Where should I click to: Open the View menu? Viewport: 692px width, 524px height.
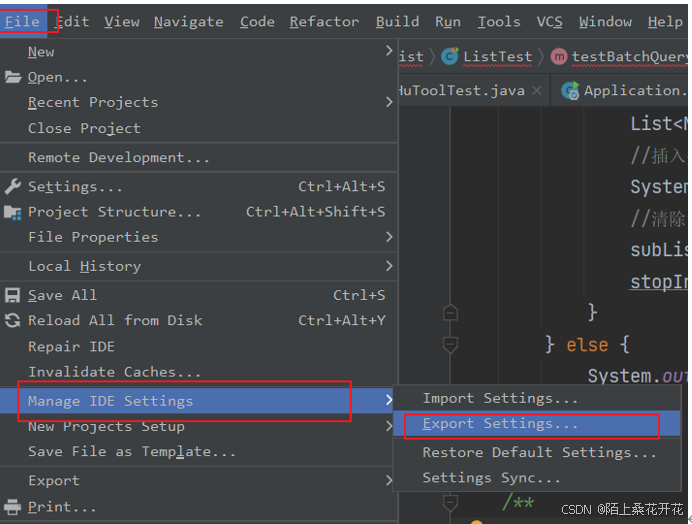pyautogui.click(x=122, y=21)
